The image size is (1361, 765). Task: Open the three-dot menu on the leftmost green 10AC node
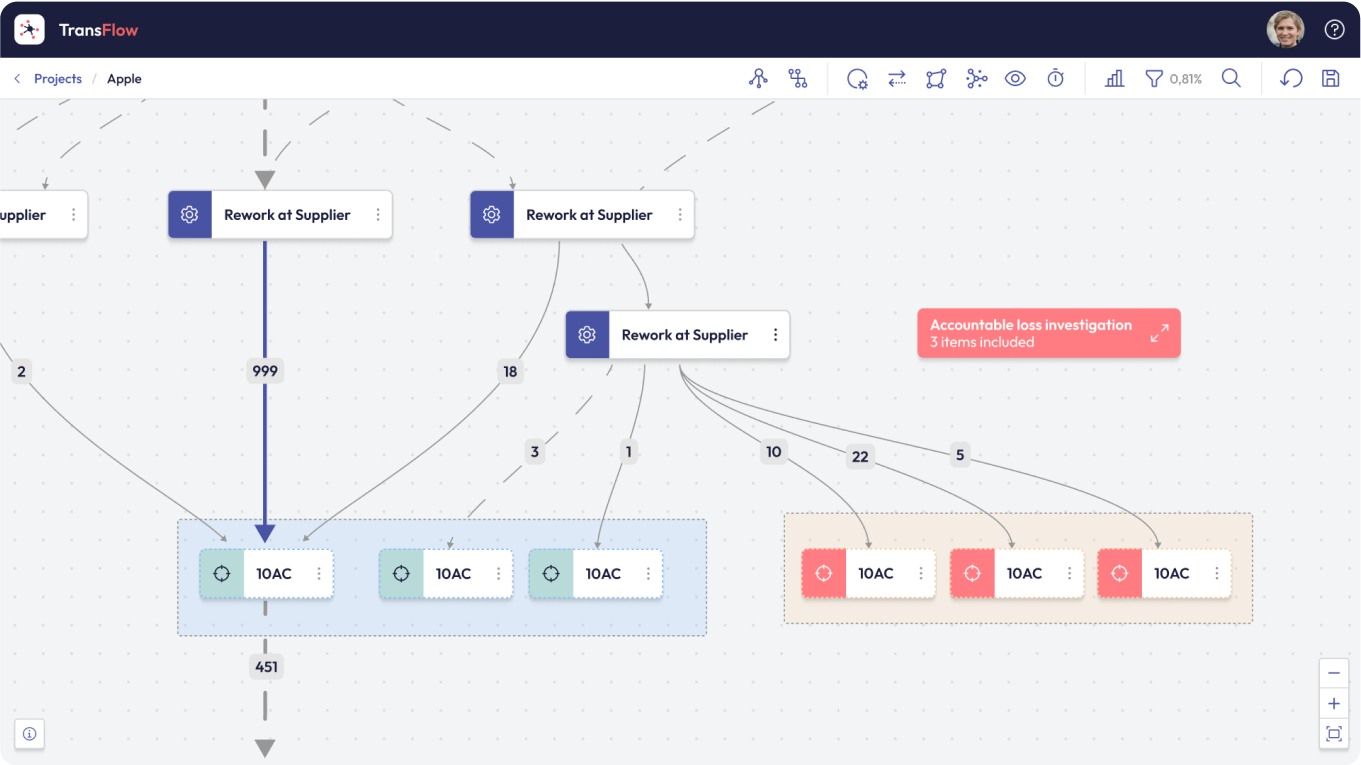tap(319, 574)
